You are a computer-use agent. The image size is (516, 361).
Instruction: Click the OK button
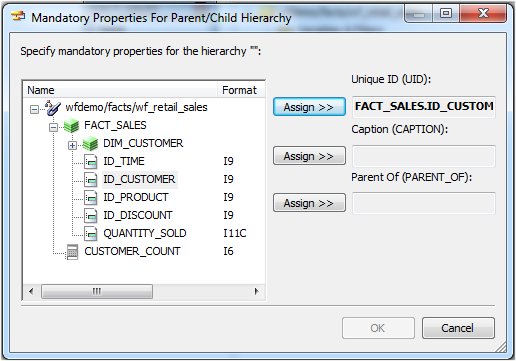(x=378, y=328)
